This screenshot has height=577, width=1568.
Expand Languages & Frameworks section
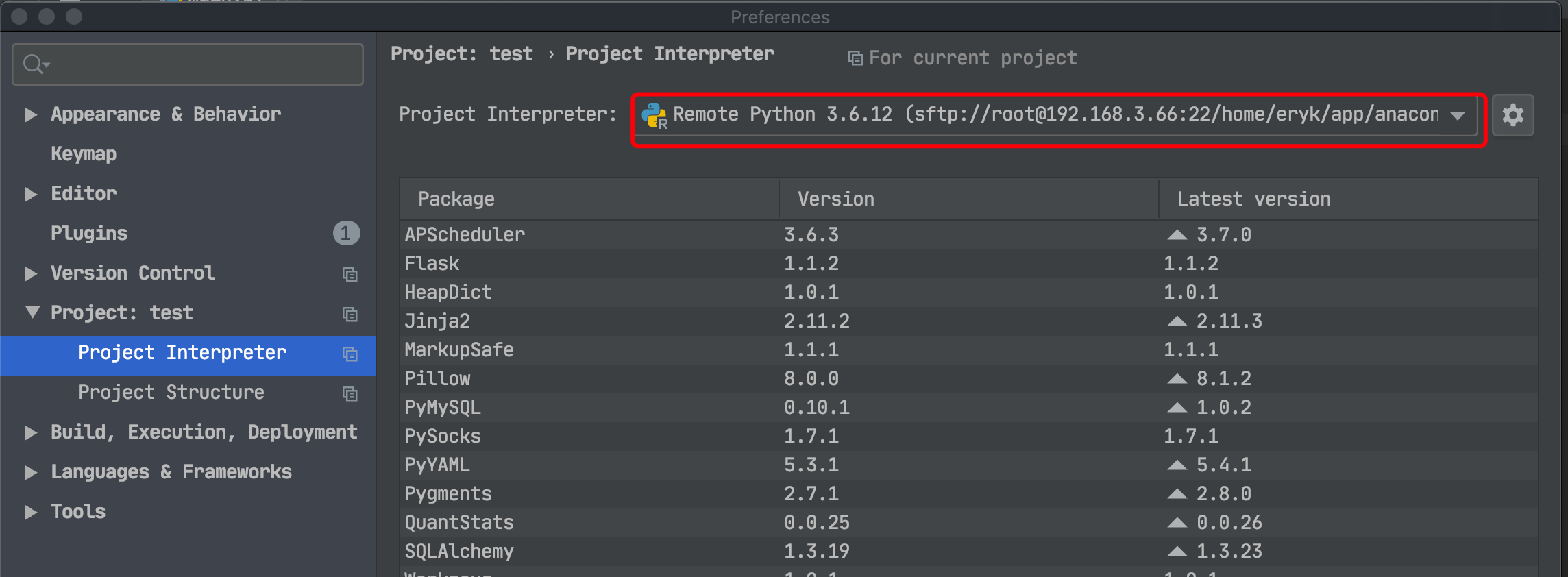click(x=30, y=472)
